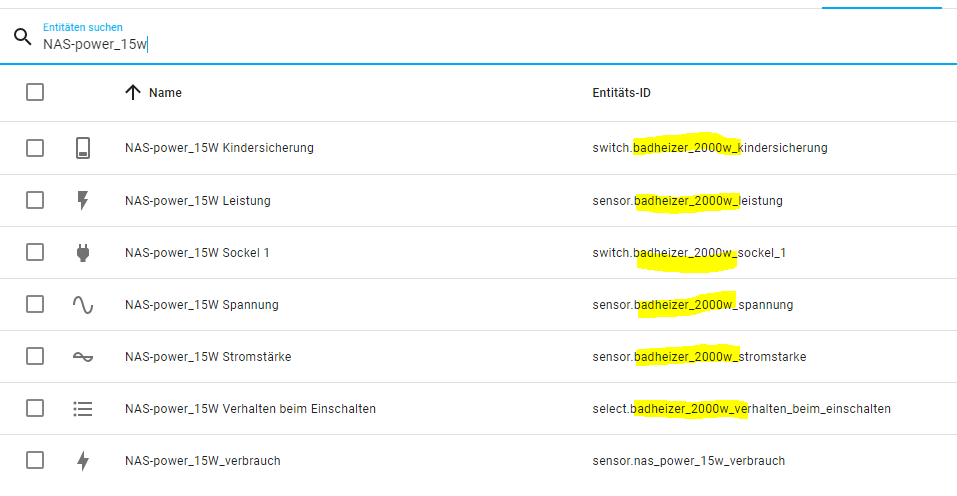Click the Kindersicherung phone icon
The width and height of the screenshot is (957, 496).
83,148
